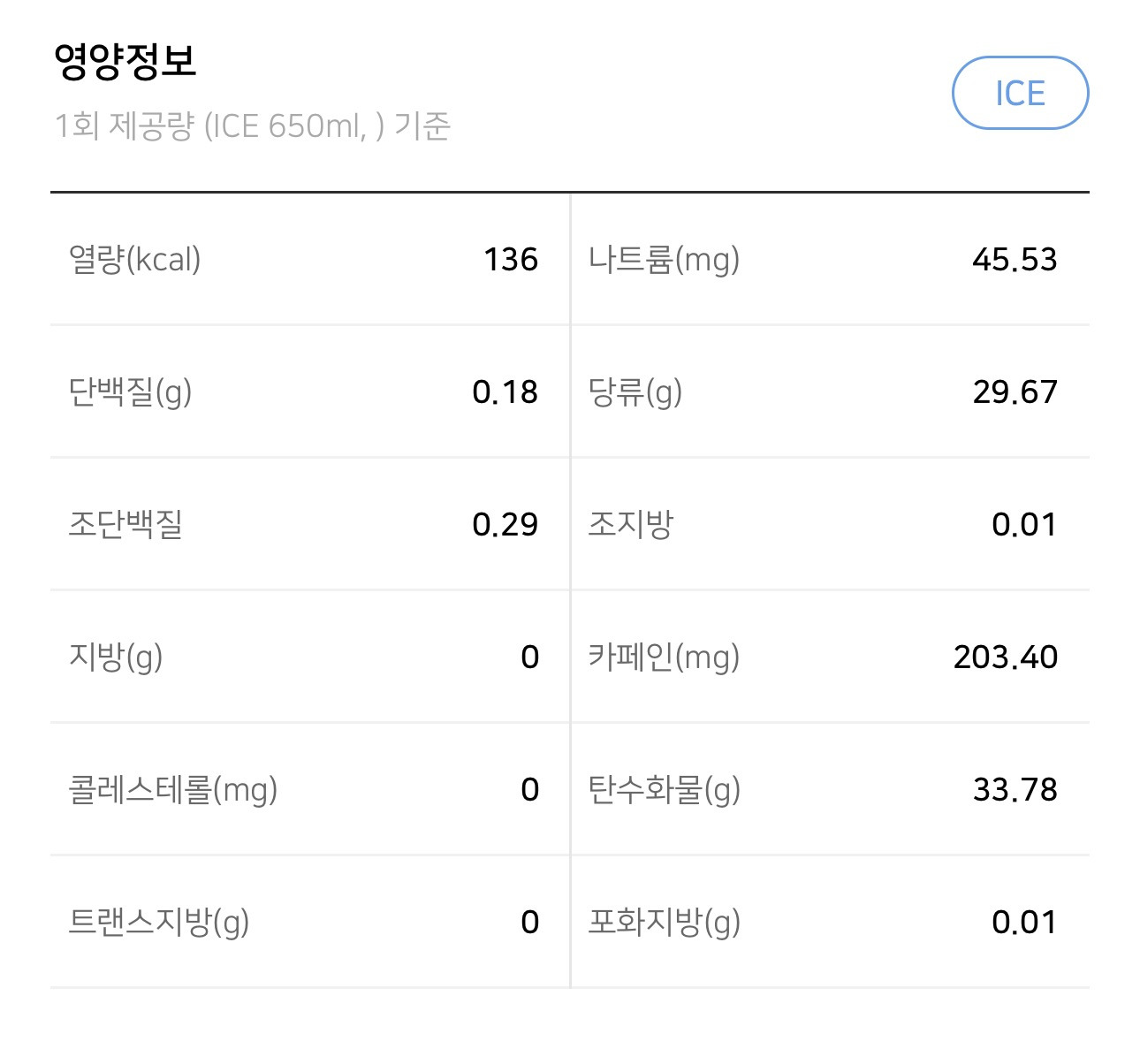Image resolution: width=1140 pixels, height=1064 pixels.
Task: Select the calorie value 136
Action: tap(511, 260)
